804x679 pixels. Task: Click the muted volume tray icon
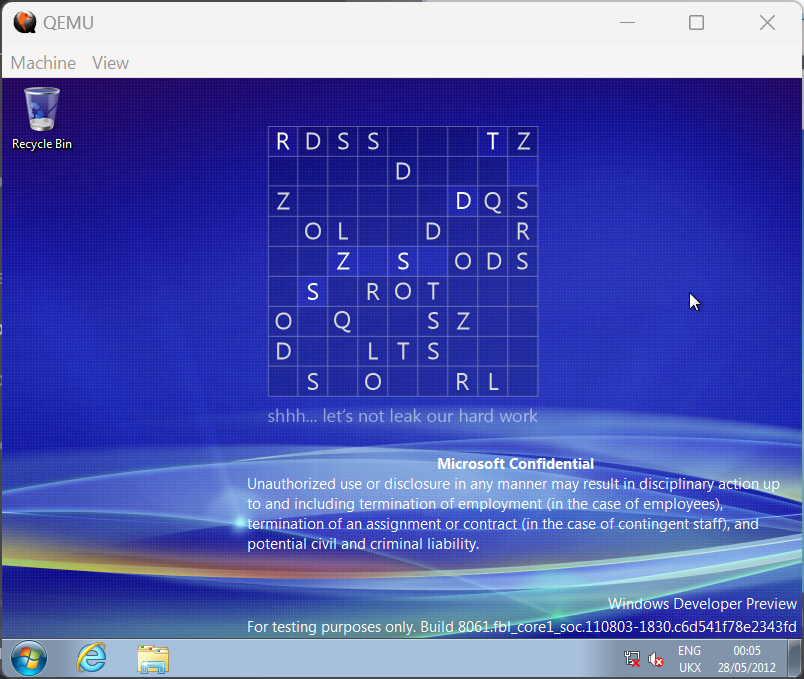tap(655, 659)
